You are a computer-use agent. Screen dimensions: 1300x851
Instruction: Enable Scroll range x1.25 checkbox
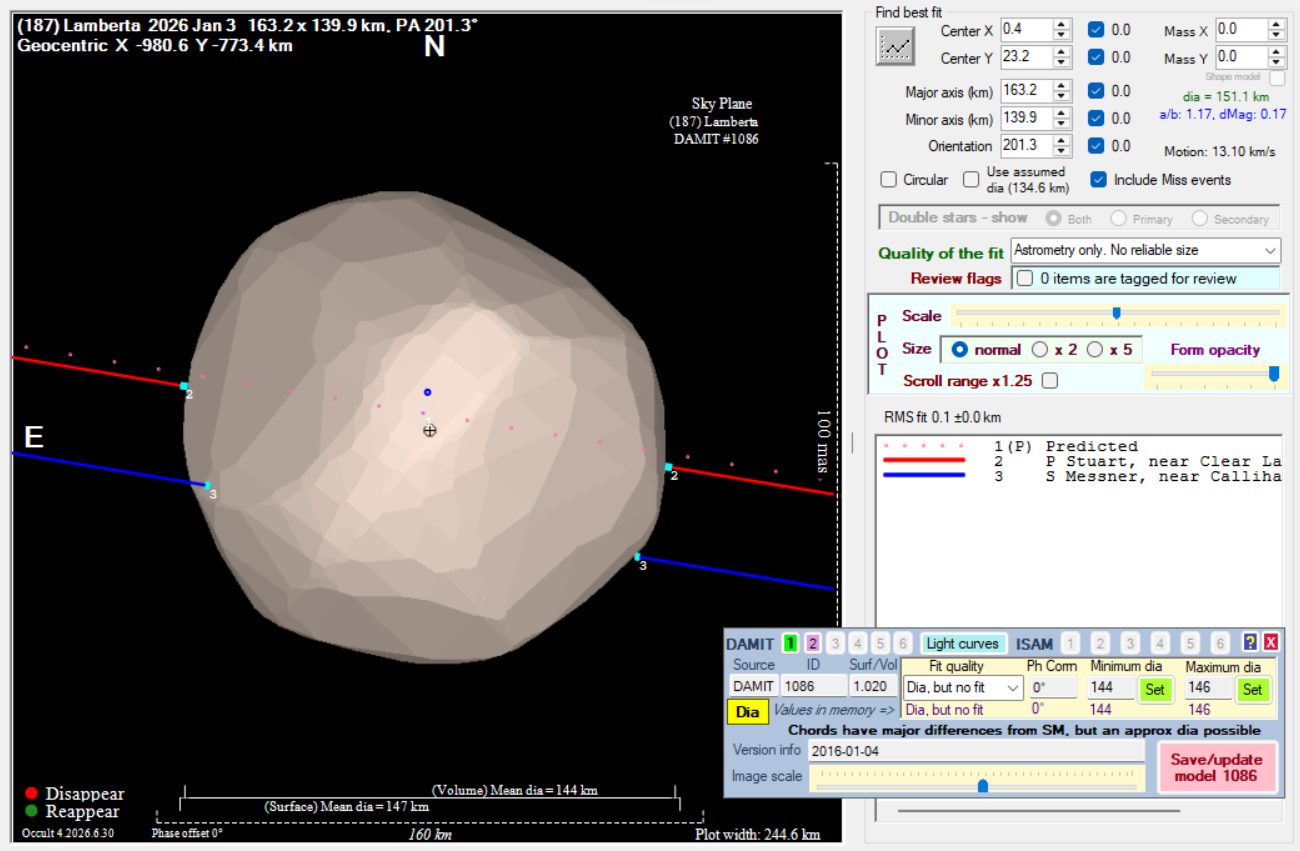click(1050, 380)
